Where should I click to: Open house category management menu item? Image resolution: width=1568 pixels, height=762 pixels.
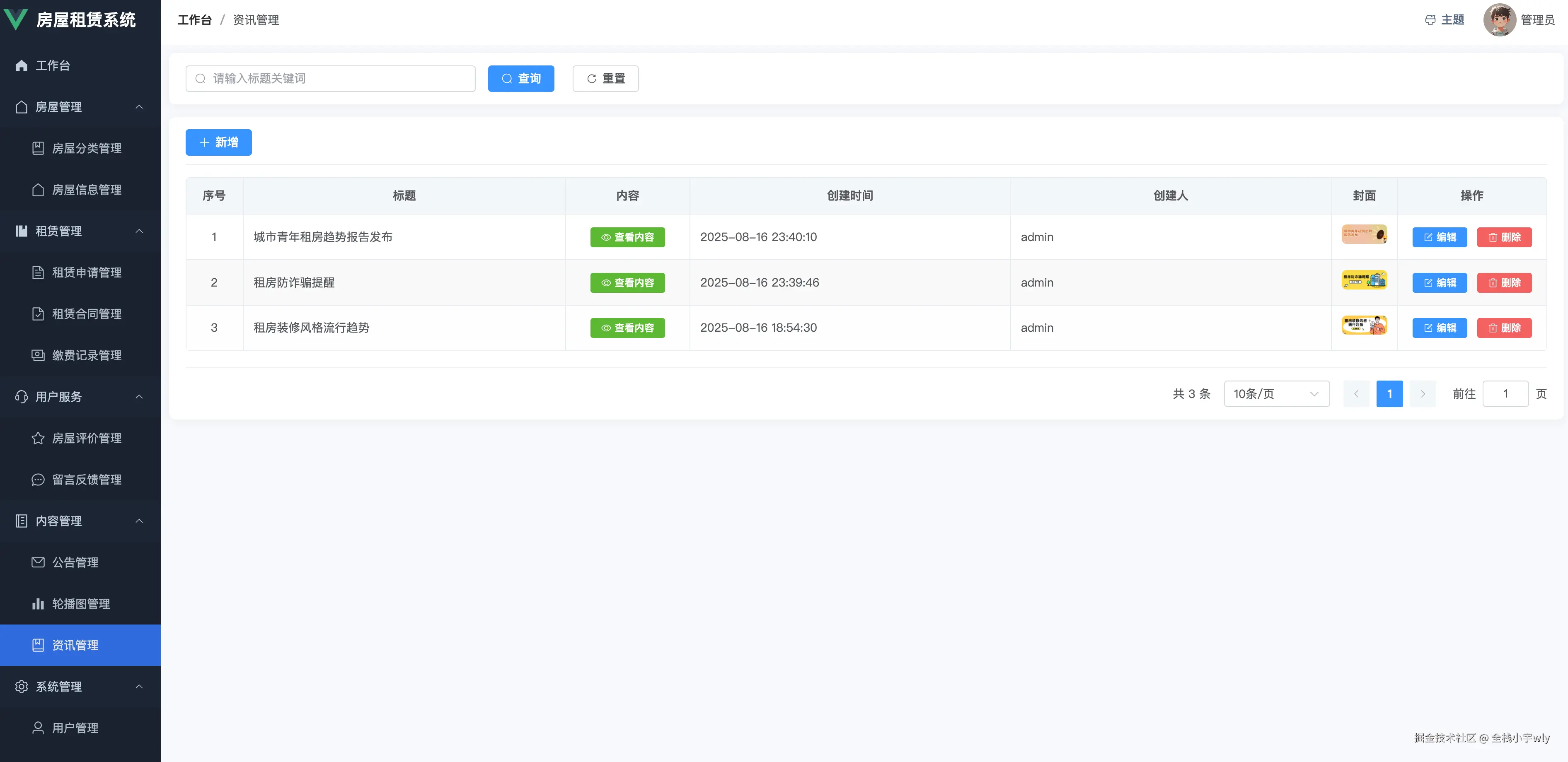point(86,148)
